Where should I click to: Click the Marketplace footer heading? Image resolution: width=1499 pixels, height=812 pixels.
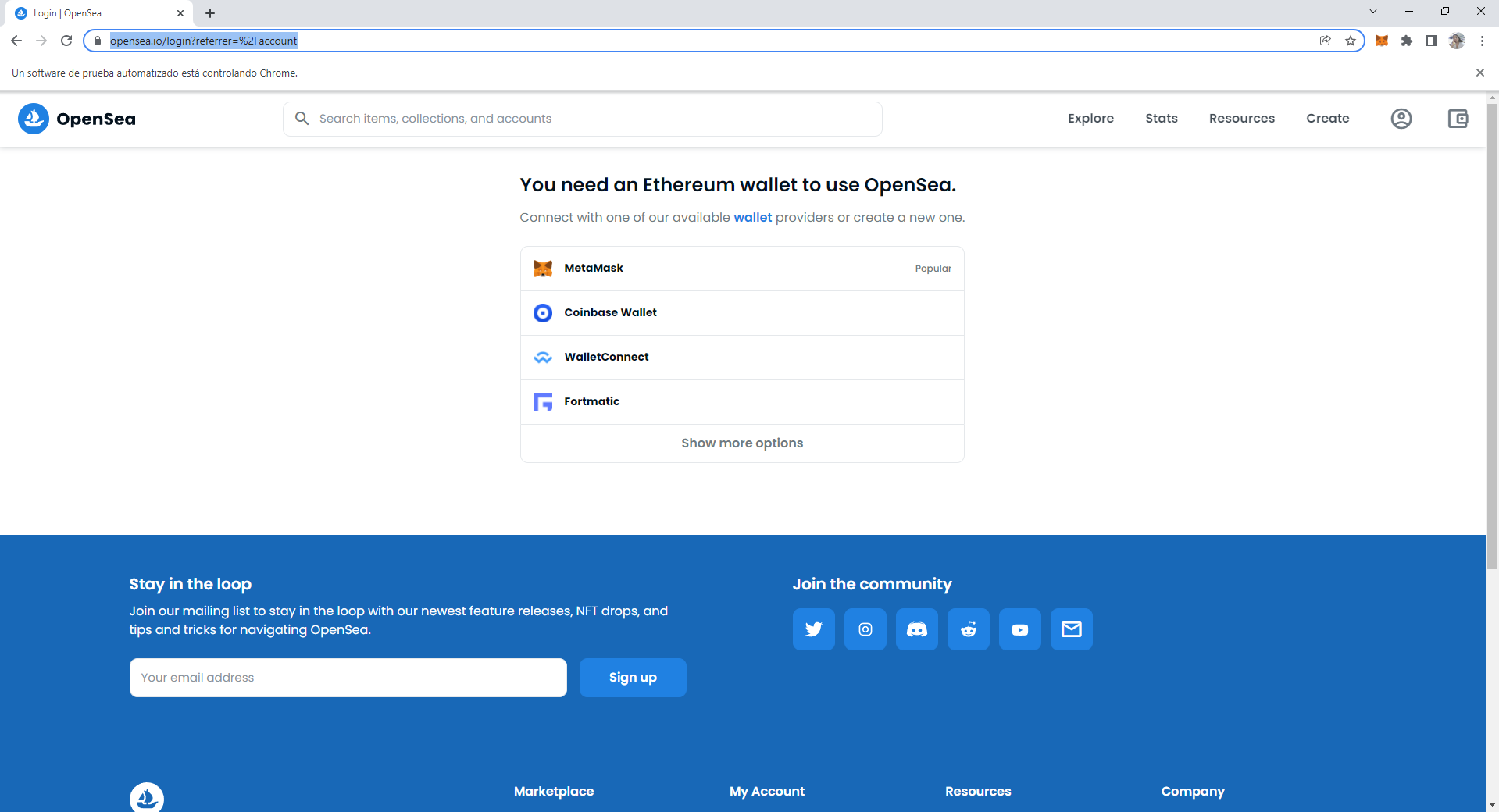point(554,792)
